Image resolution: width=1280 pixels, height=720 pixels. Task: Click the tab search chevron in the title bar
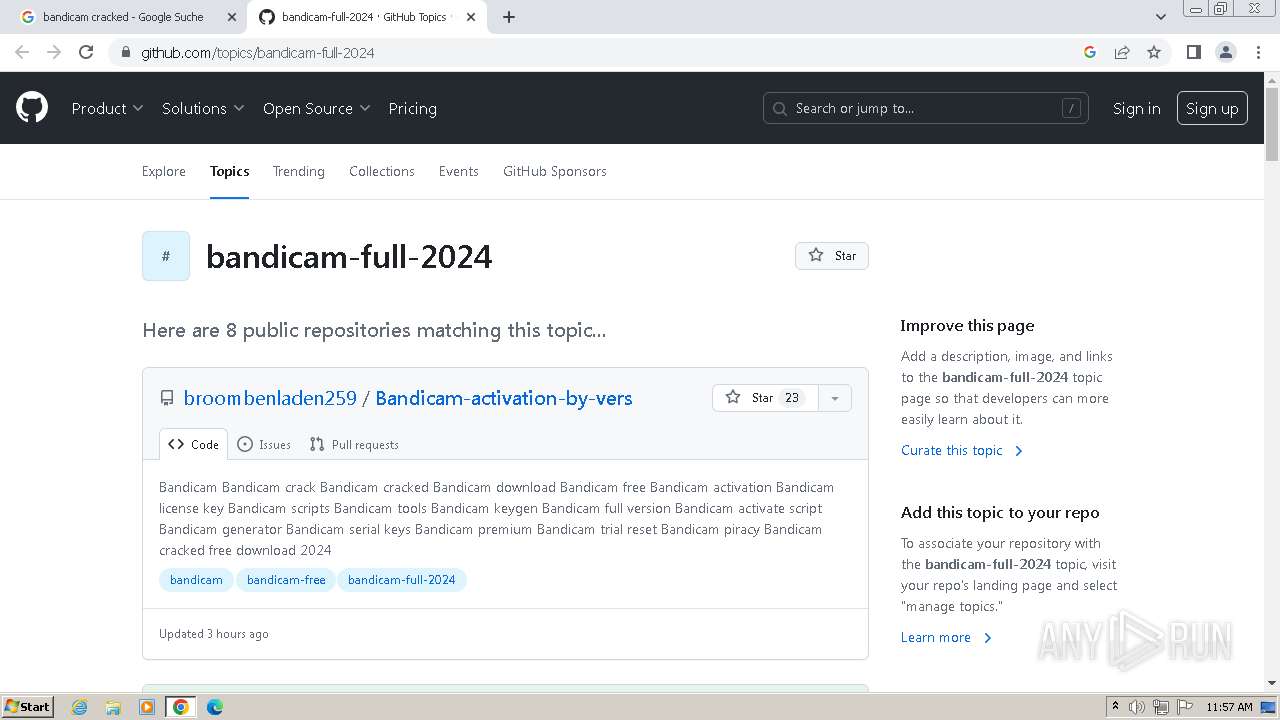click(x=1161, y=17)
